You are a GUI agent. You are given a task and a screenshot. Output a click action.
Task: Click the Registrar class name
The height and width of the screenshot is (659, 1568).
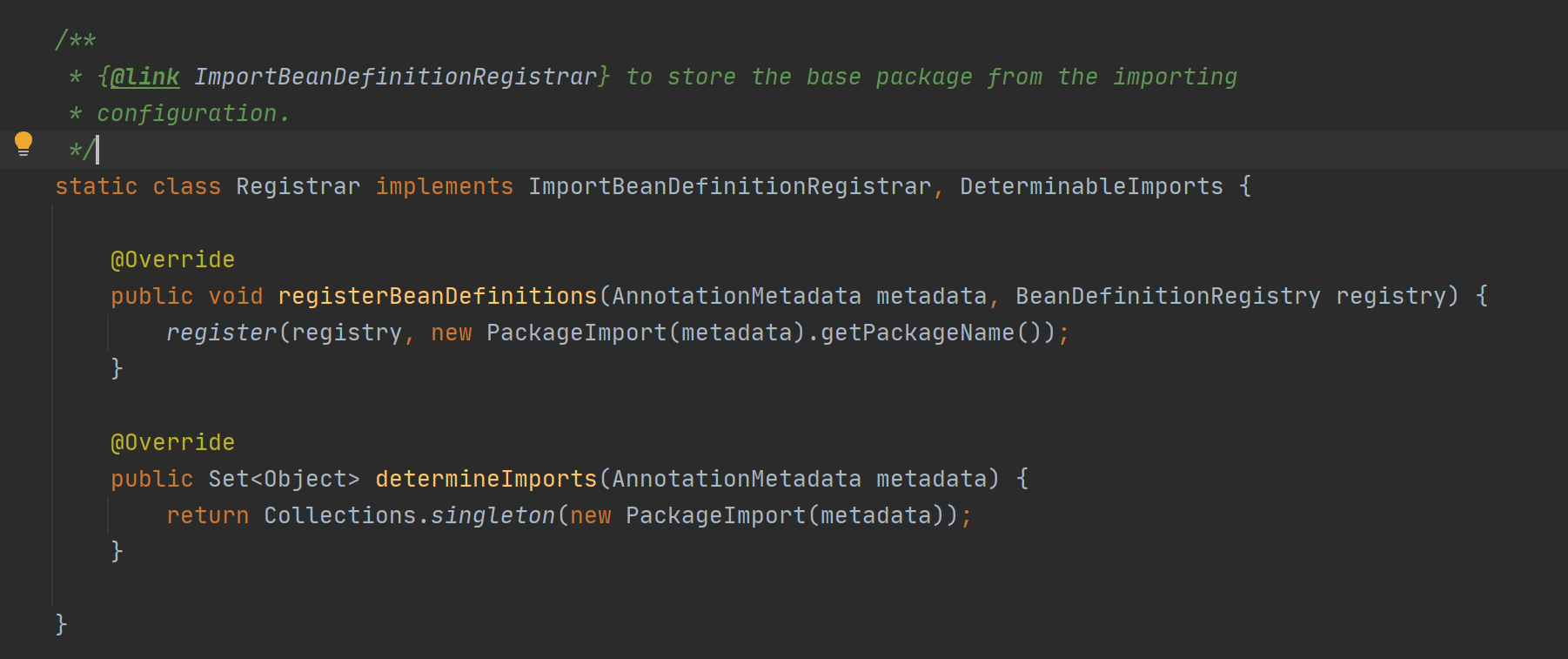[298, 186]
